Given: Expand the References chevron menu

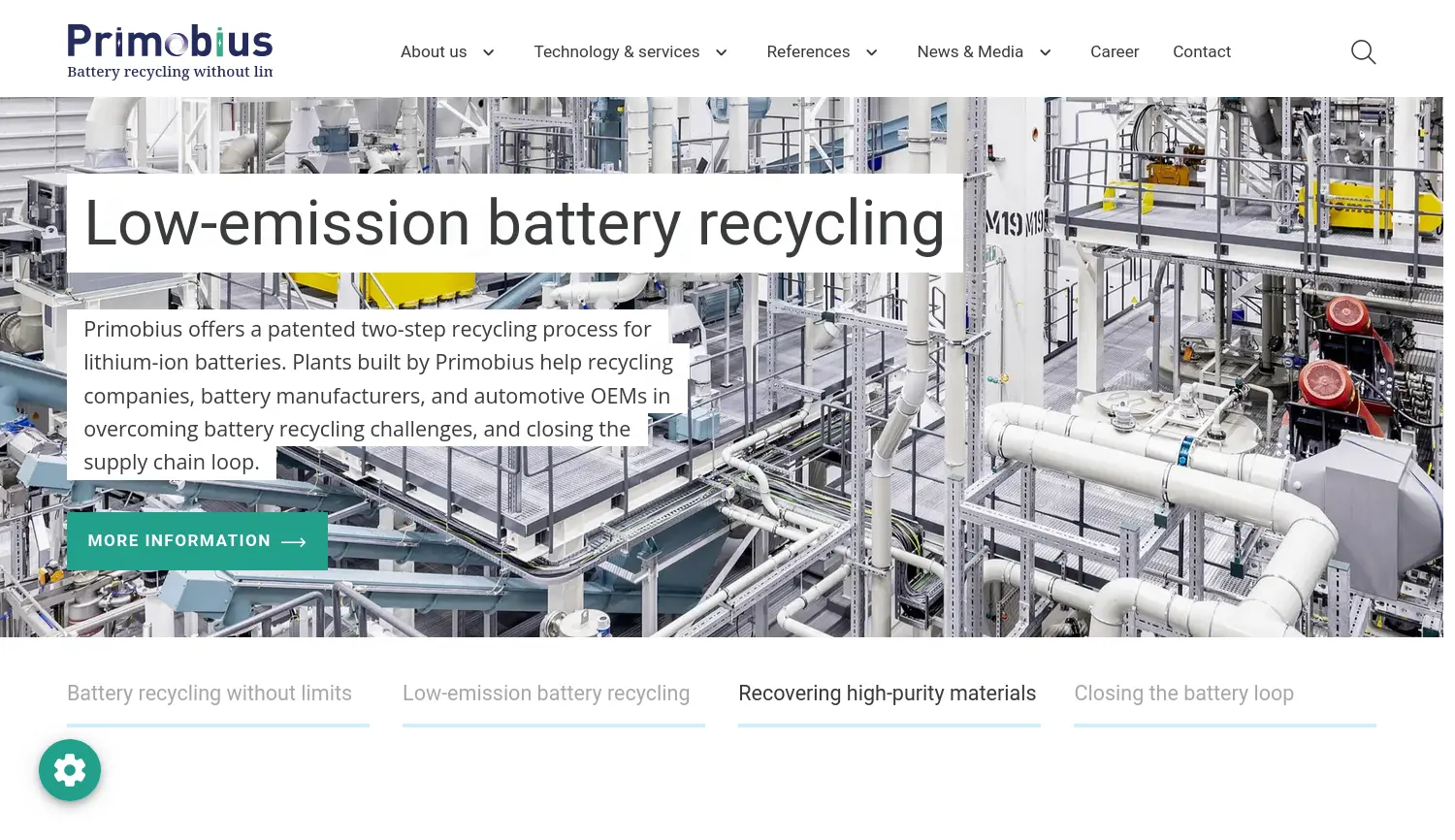Looking at the screenshot, I should (x=871, y=52).
